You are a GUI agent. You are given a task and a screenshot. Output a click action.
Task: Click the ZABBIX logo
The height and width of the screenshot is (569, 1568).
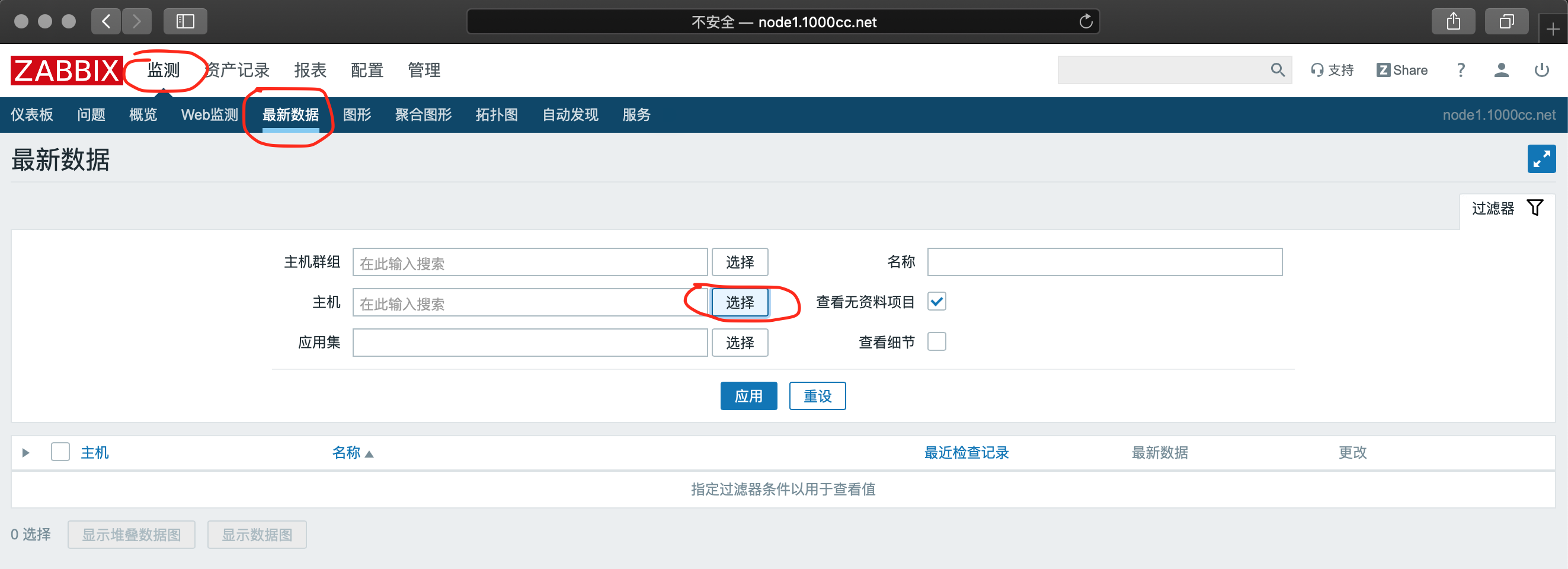(66, 71)
